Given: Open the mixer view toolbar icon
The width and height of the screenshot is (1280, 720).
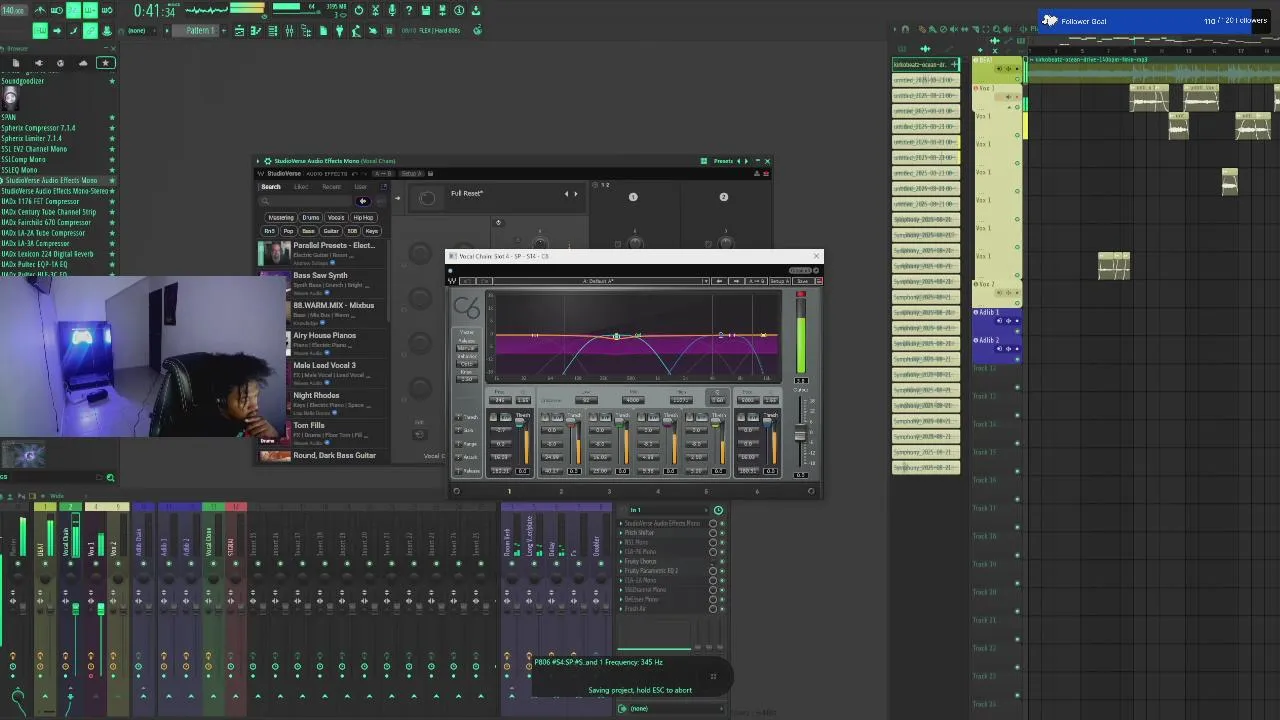Looking at the screenshot, I should click(289, 30).
